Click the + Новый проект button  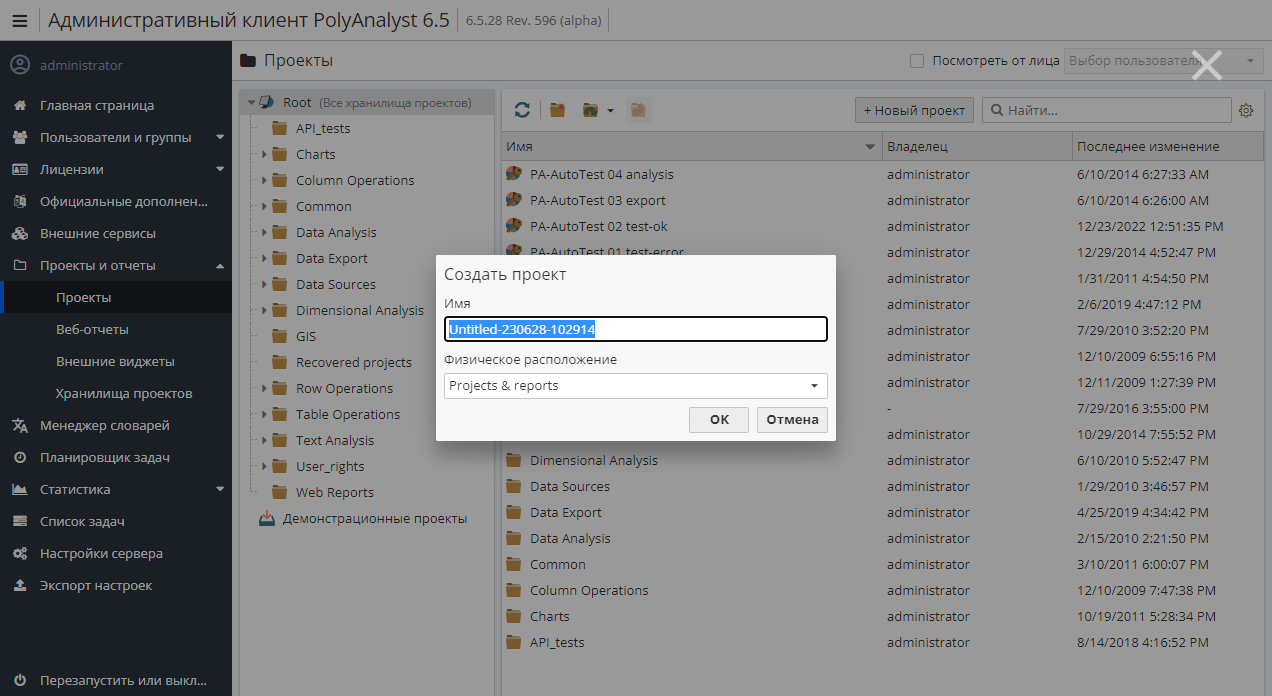(915, 110)
